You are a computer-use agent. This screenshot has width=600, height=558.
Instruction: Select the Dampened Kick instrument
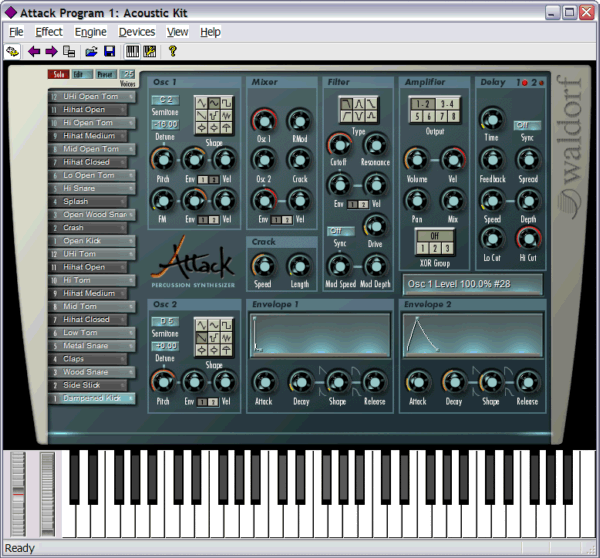92,398
